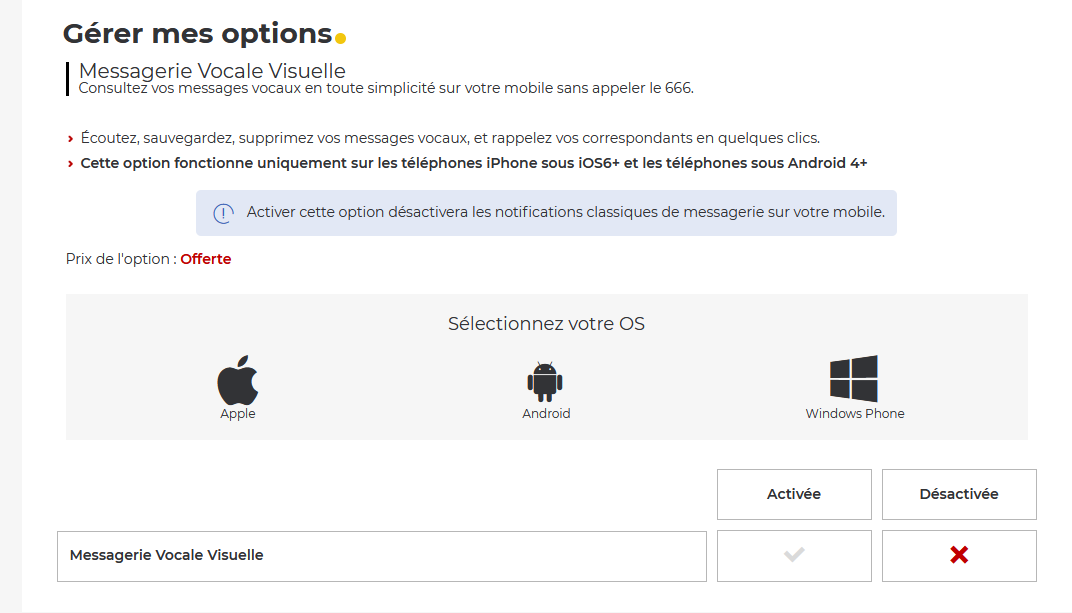Click the "Messagerie Vocale Visuelle" subtitle under the heading

pyautogui.click(x=212, y=71)
